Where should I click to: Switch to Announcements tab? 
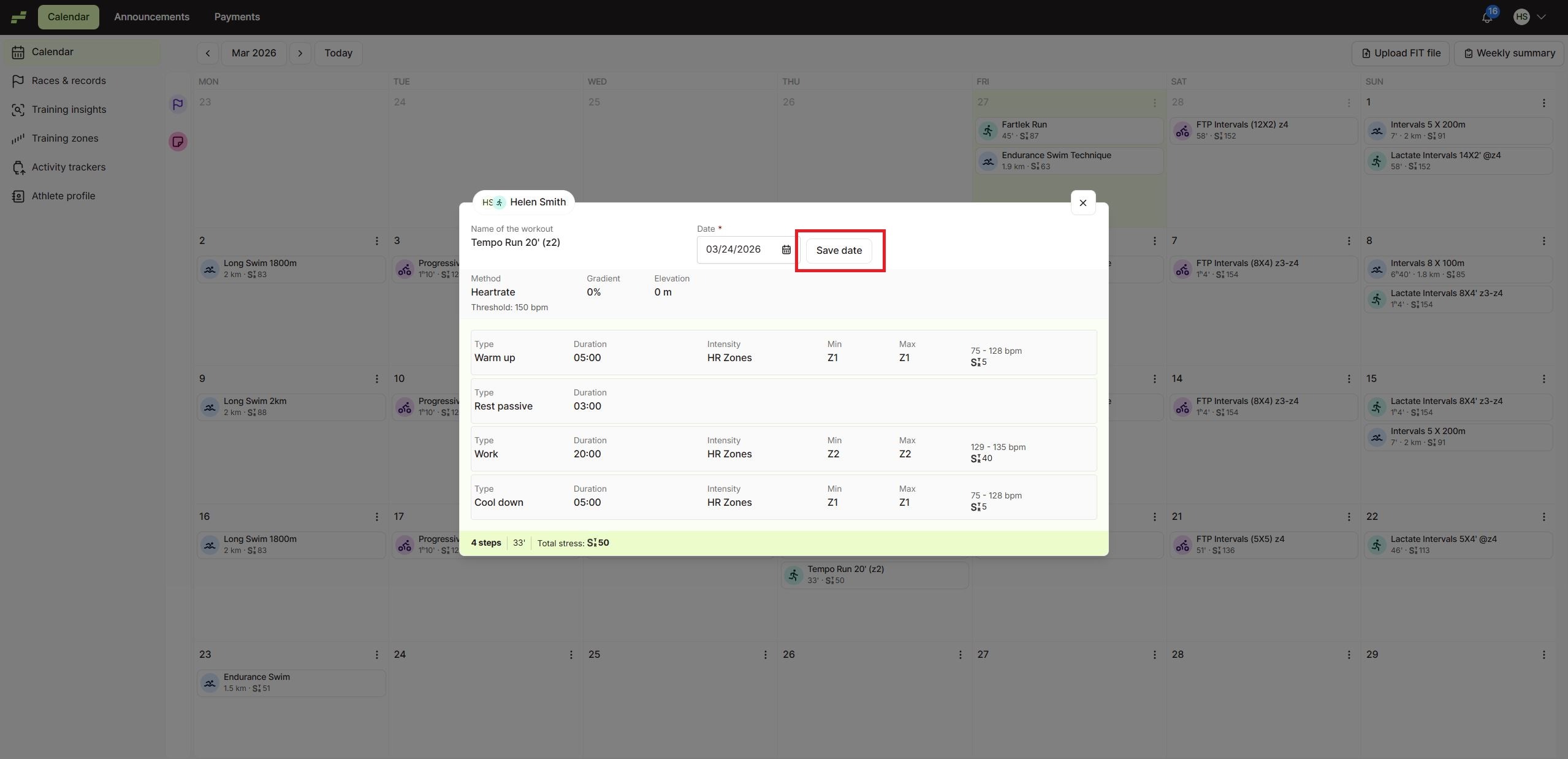(151, 17)
